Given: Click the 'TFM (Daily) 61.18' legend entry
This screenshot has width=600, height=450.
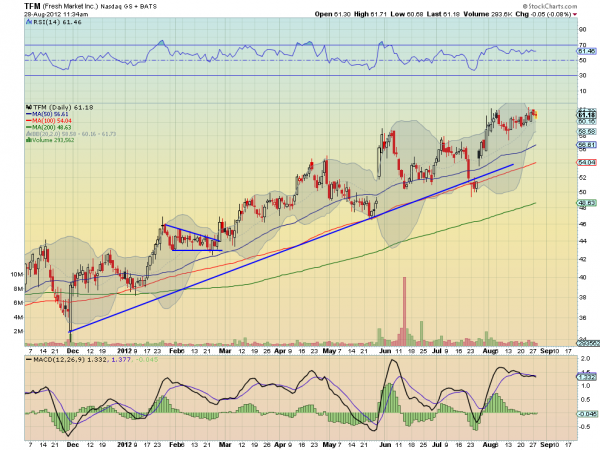Looking at the screenshot, I should (x=63, y=108).
